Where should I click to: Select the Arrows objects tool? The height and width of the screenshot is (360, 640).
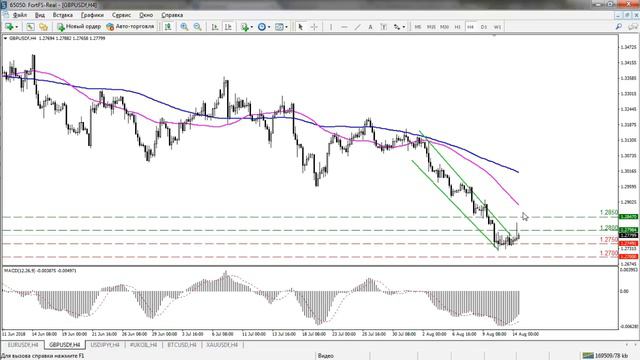tap(397, 27)
